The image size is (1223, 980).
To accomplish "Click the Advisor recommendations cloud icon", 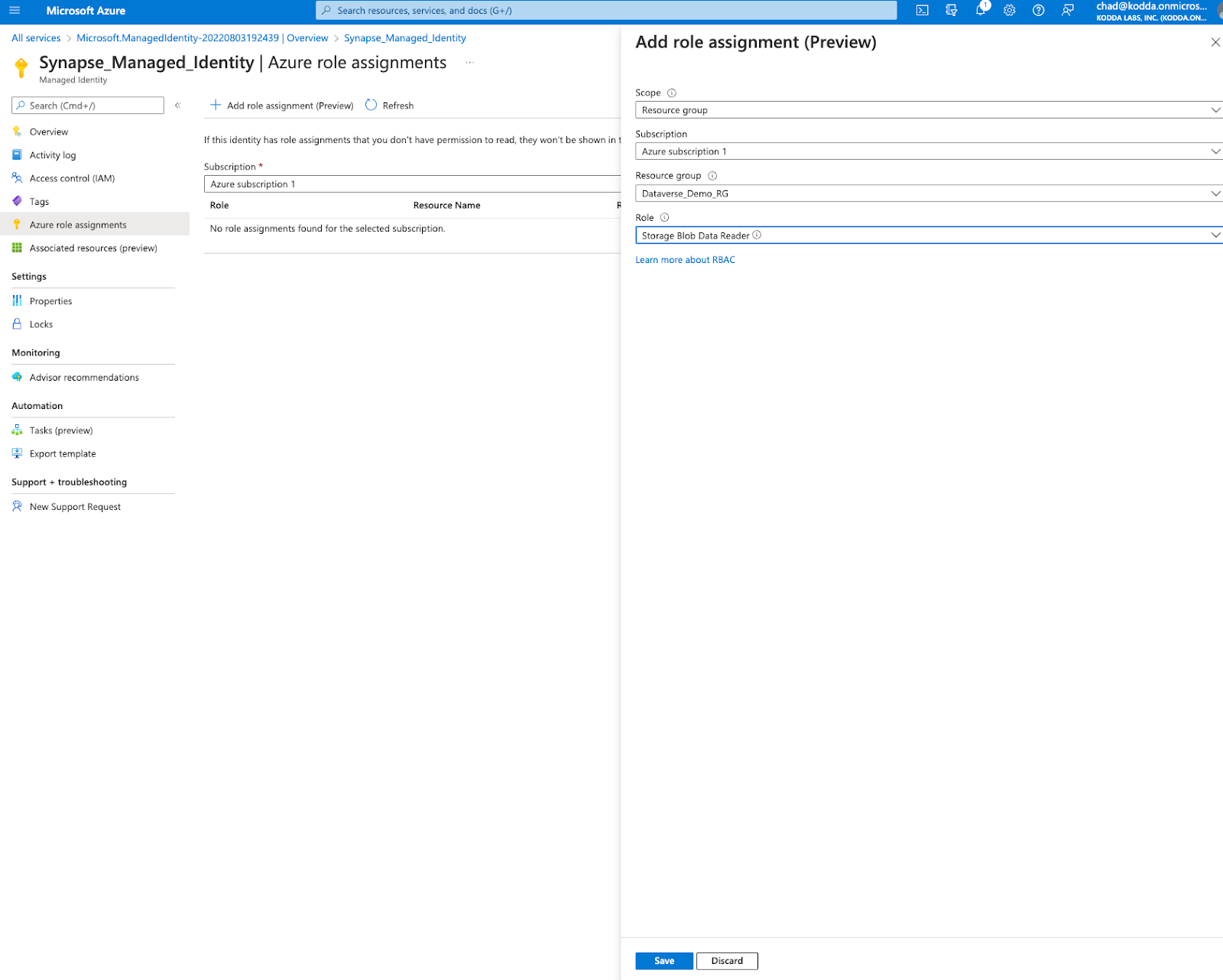I will click(x=17, y=377).
